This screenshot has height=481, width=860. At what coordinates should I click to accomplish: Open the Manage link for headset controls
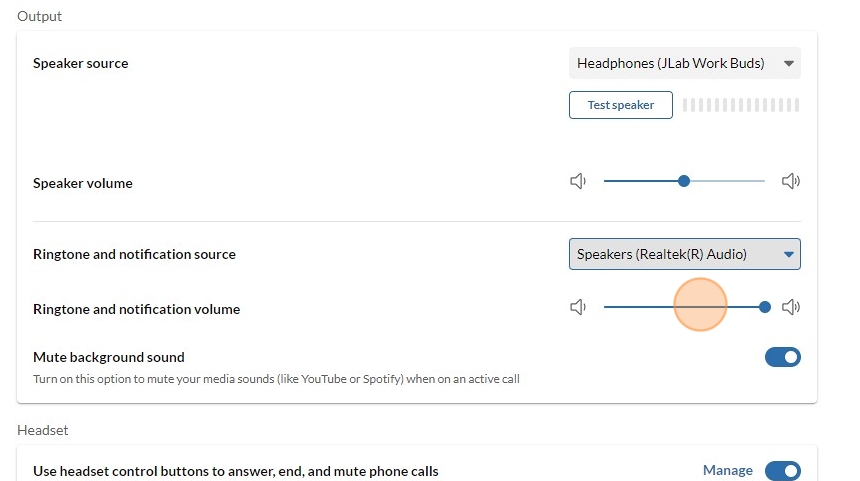pyautogui.click(x=728, y=471)
